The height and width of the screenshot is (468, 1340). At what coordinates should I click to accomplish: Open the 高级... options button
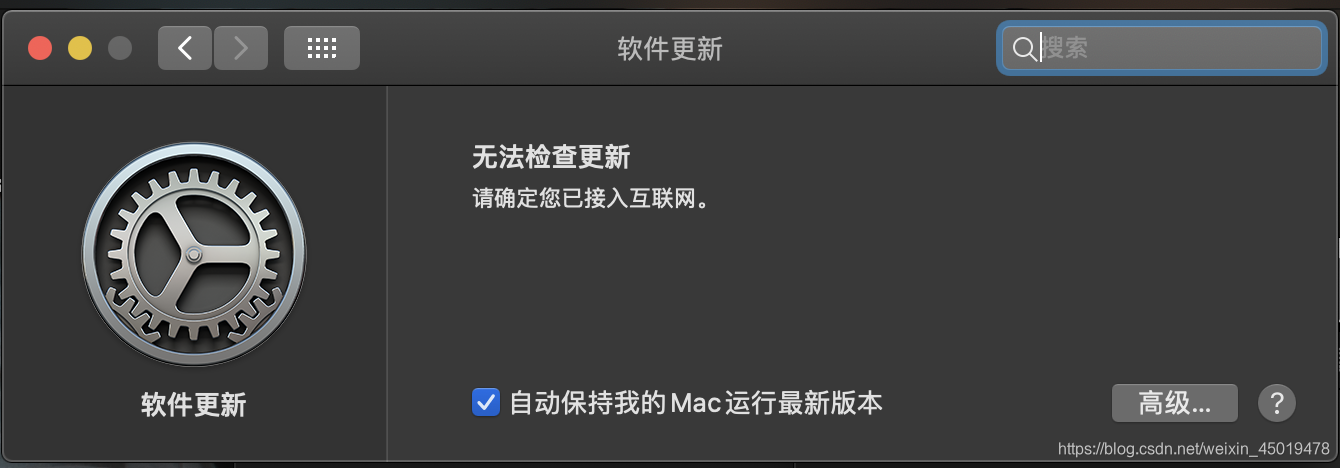coord(1175,404)
